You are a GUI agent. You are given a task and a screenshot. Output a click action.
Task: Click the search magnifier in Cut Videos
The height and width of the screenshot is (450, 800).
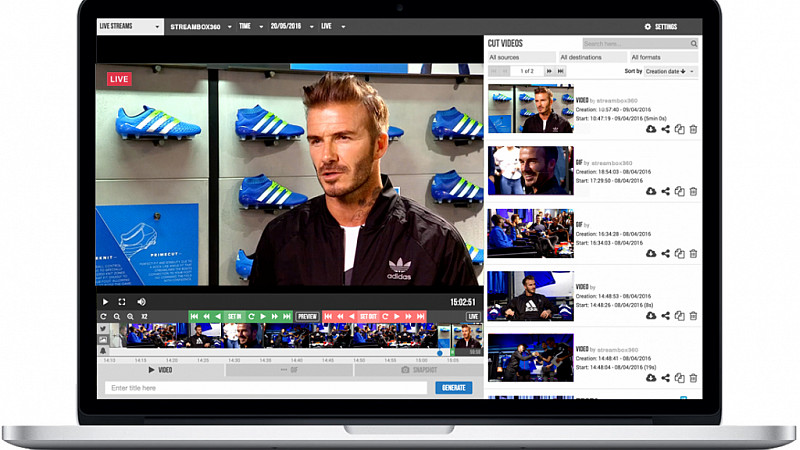pyautogui.click(x=694, y=44)
